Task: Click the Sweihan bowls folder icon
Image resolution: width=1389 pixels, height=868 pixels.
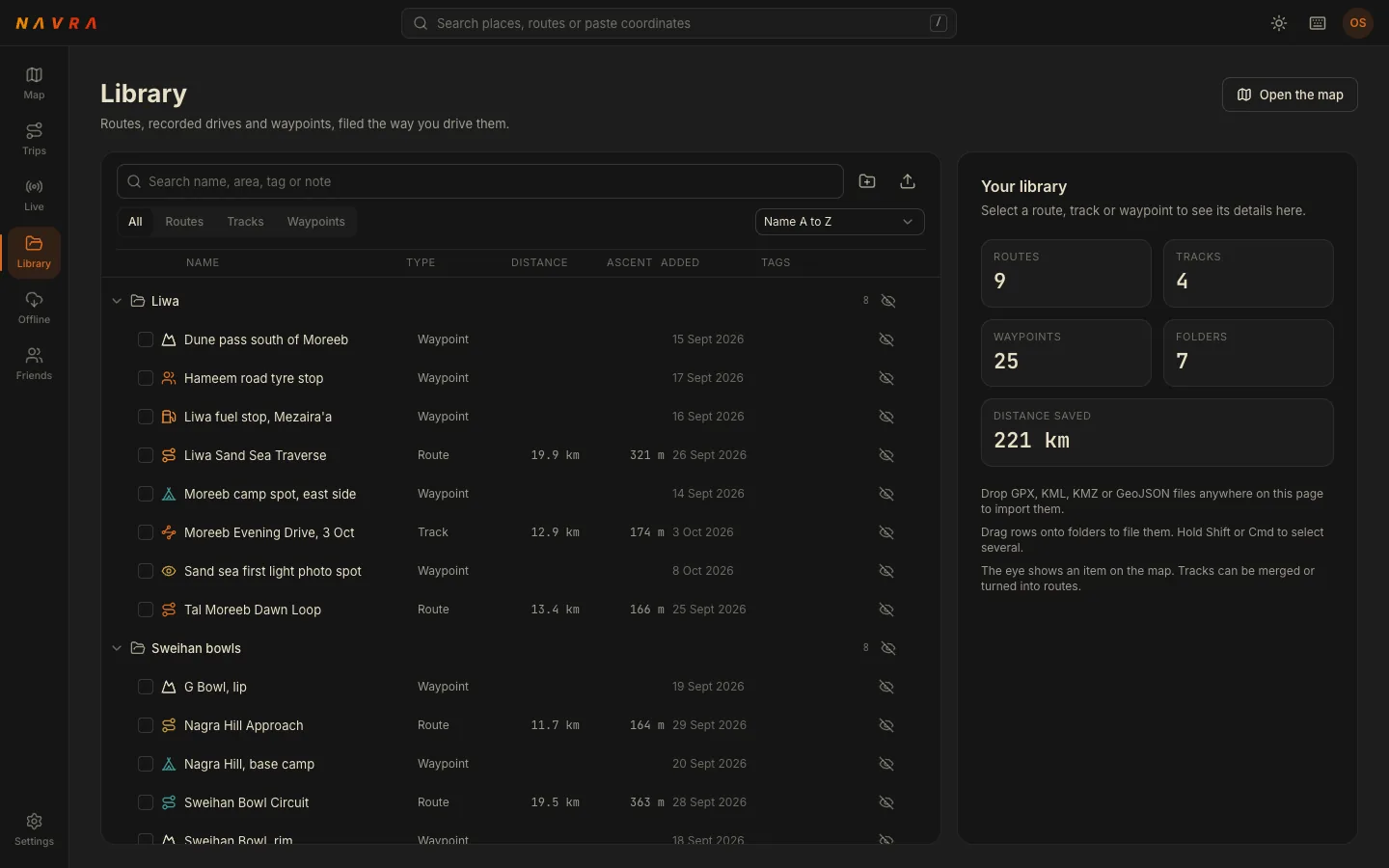Action: click(x=138, y=648)
